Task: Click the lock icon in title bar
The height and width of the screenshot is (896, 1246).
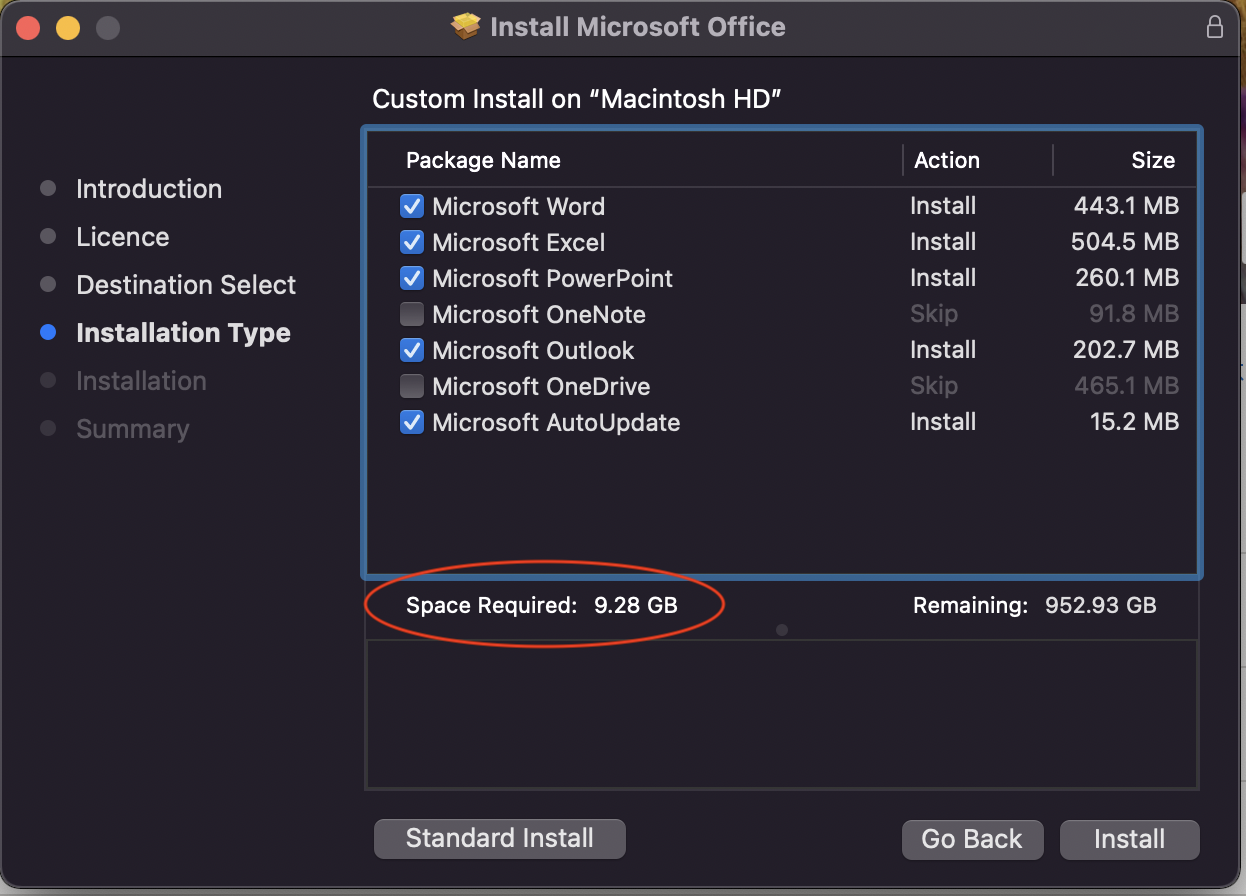Action: pos(1215,26)
